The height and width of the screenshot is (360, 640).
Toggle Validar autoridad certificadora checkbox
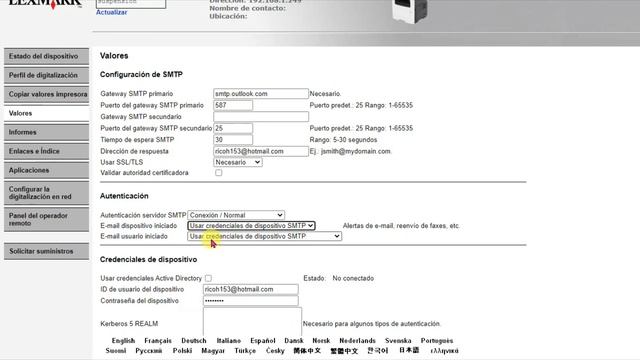pyautogui.click(x=219, y=173)
